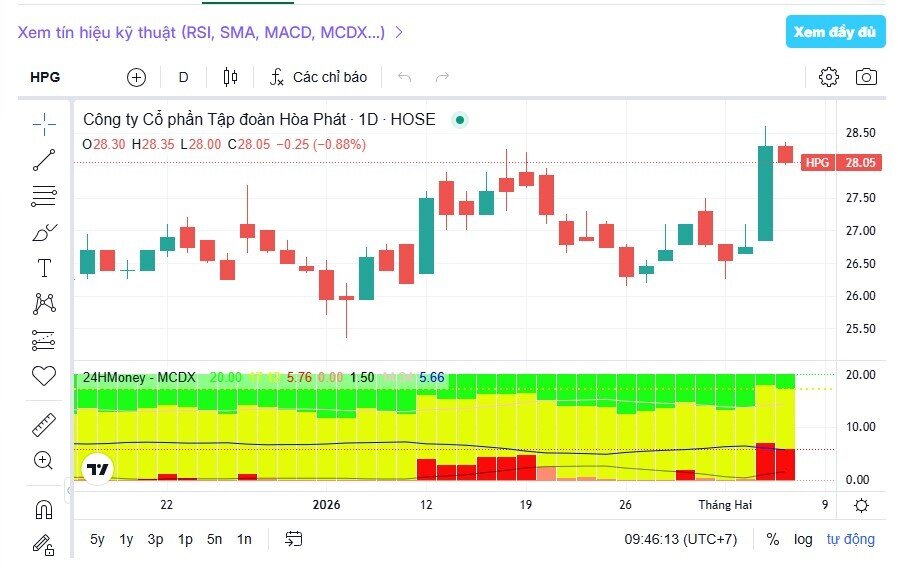Screen dimensions: 898x568
Task: Click the 24HMoney - MCDX indicator title
Action: click(x=139, y=377)
